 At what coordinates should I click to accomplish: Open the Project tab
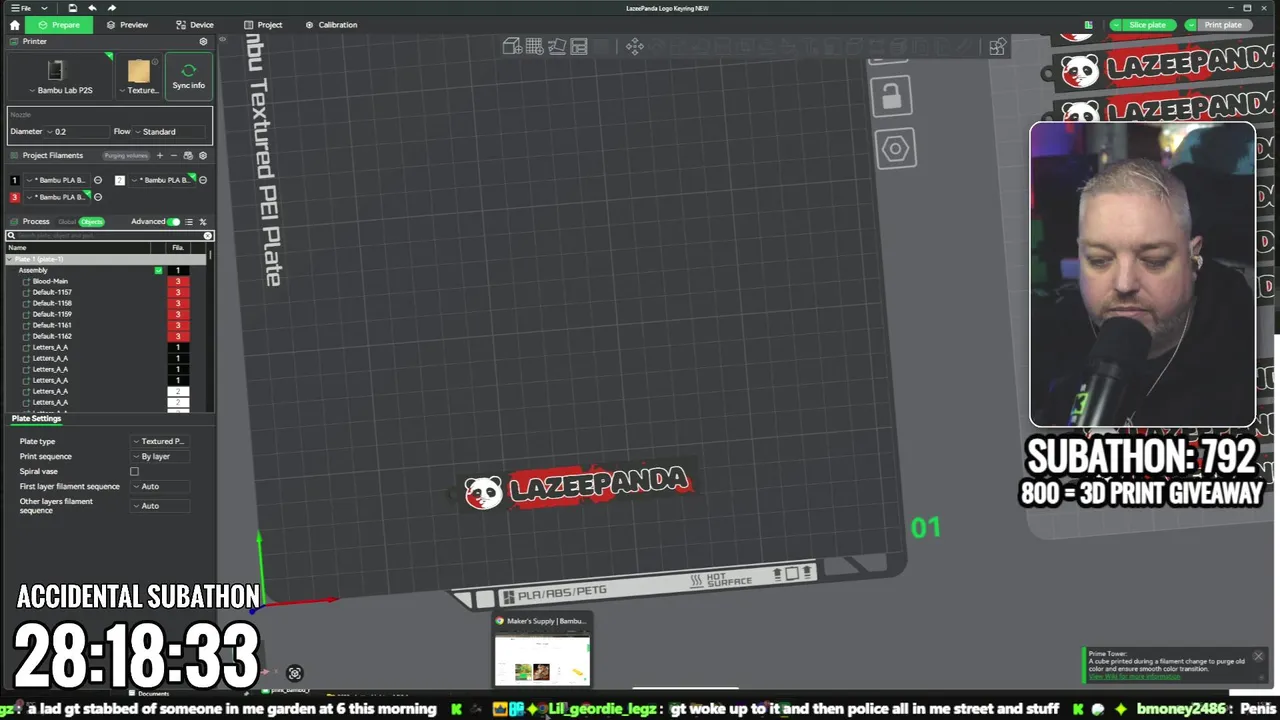click(x=264, y=25)
